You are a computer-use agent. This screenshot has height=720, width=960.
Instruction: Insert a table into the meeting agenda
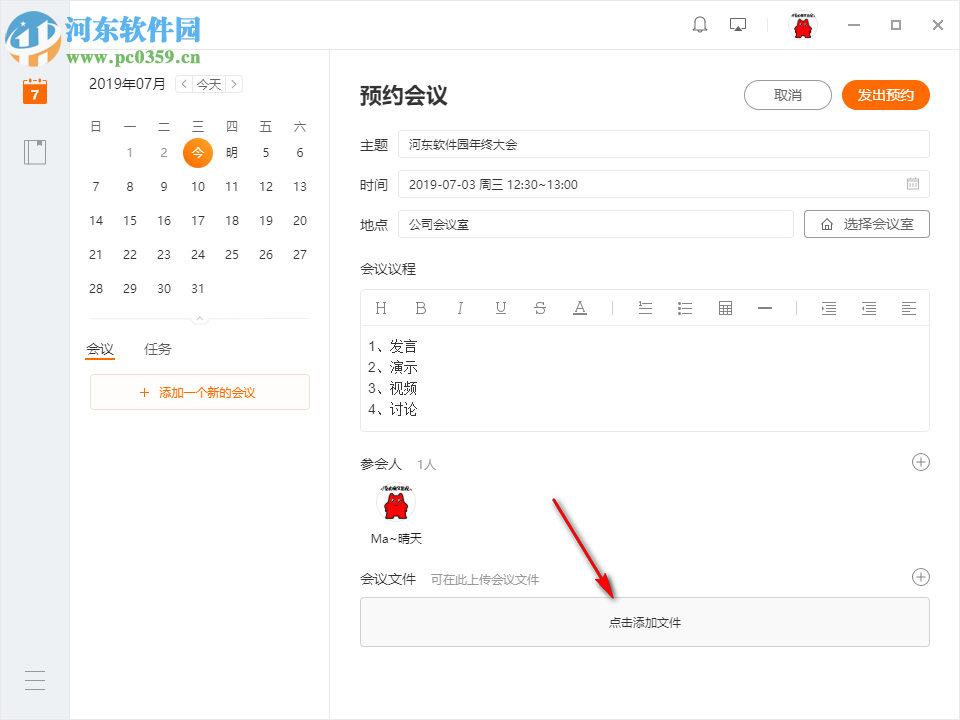(x=725, y=308)
